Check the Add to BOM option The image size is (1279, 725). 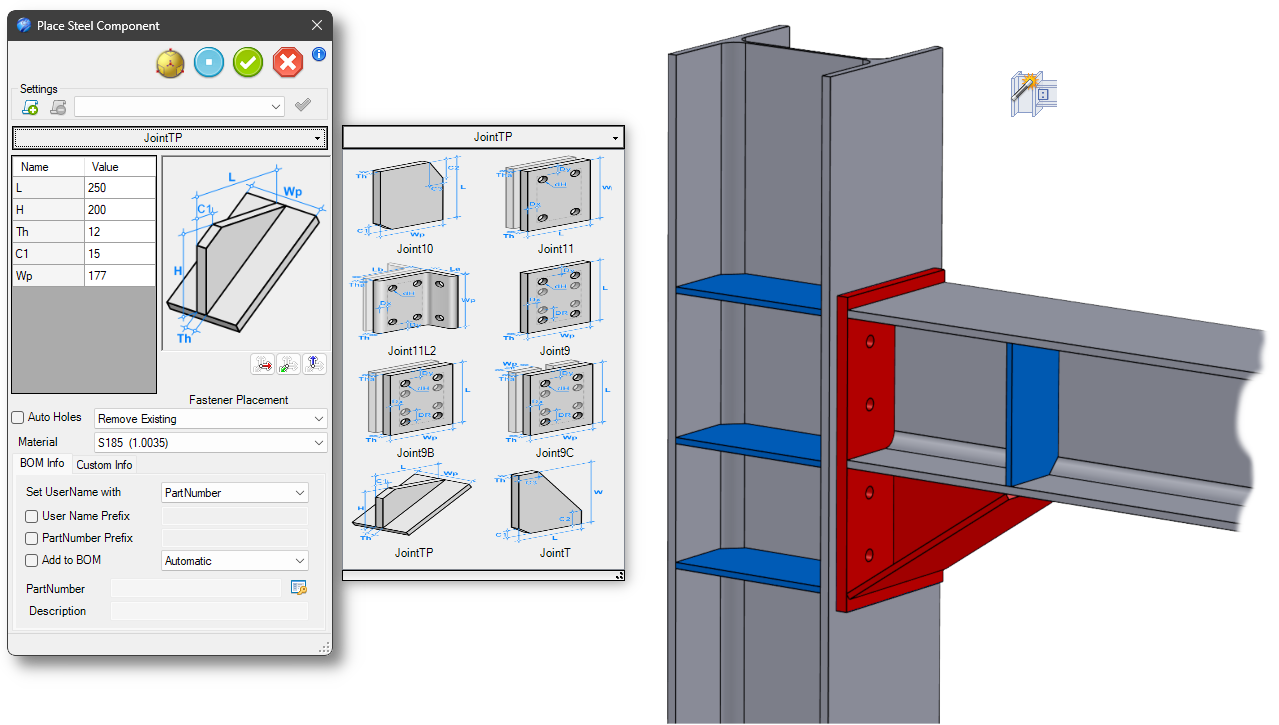[x=32, y=560]
